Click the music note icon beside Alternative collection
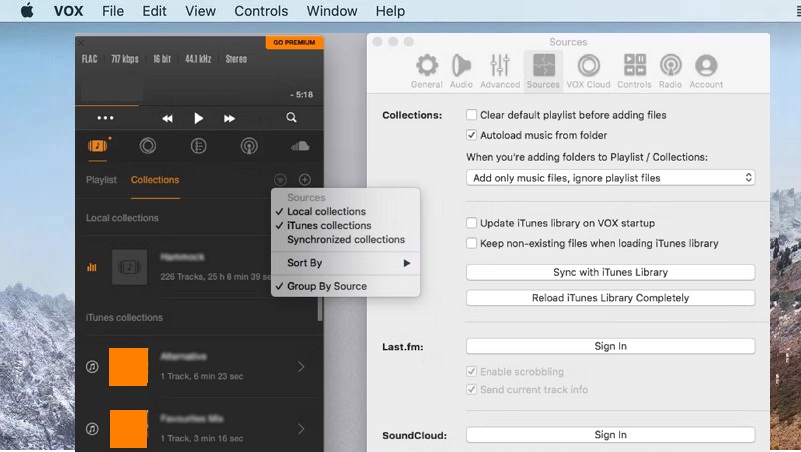Screen dimensions: 801x452 click(x=92, y=367)
